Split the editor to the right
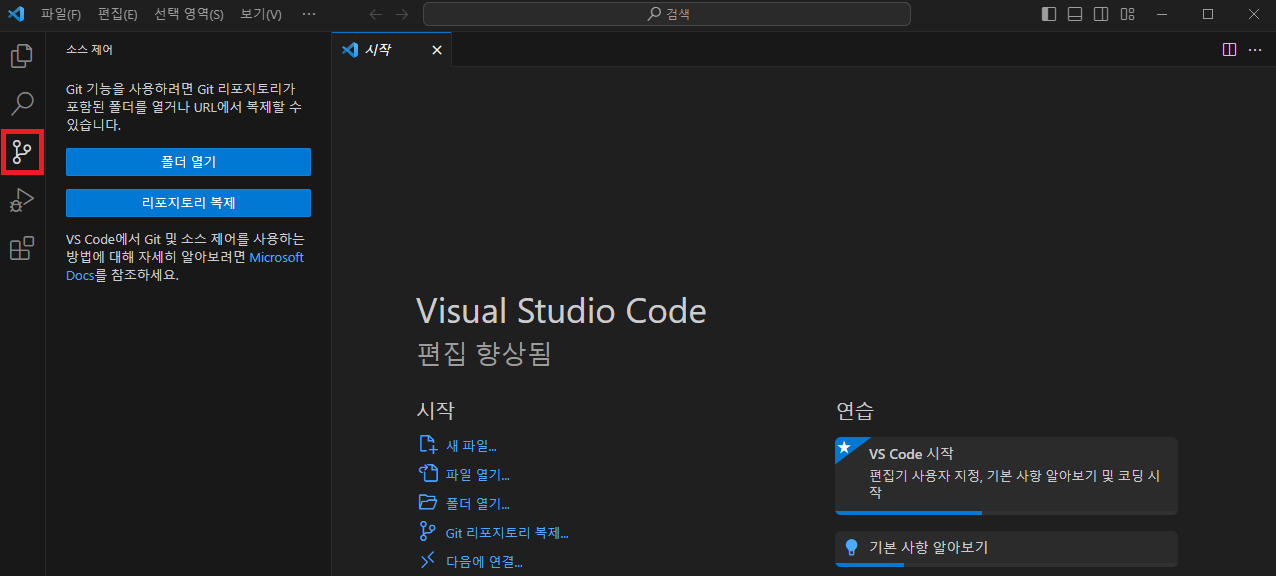 [x=1230, y=50]
